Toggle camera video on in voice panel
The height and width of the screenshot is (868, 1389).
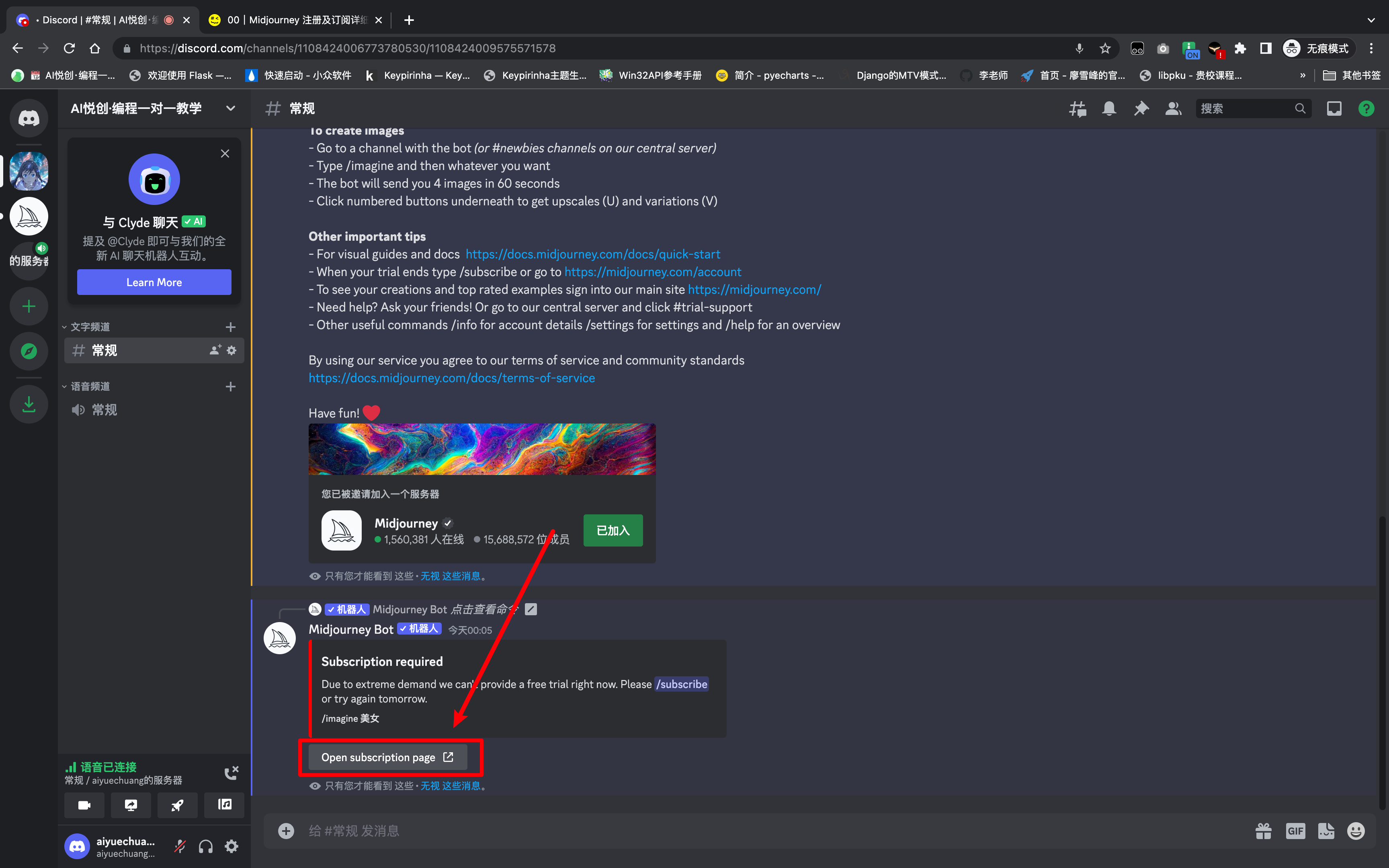pos(84,805)
